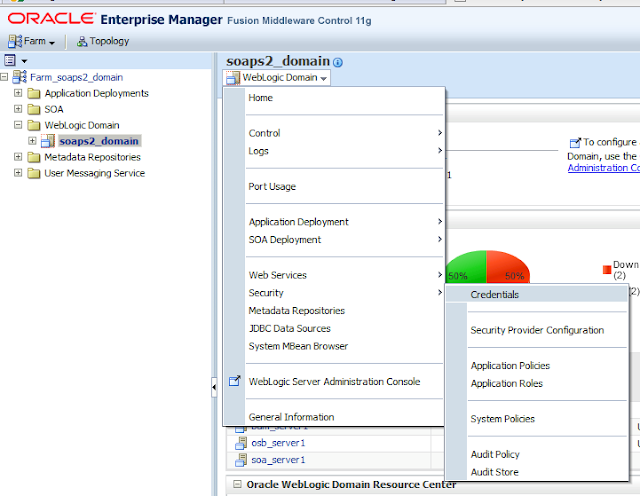640x496 pixels.
Task: Select Application Deployments folder in tree
Action: coord(96,93)
